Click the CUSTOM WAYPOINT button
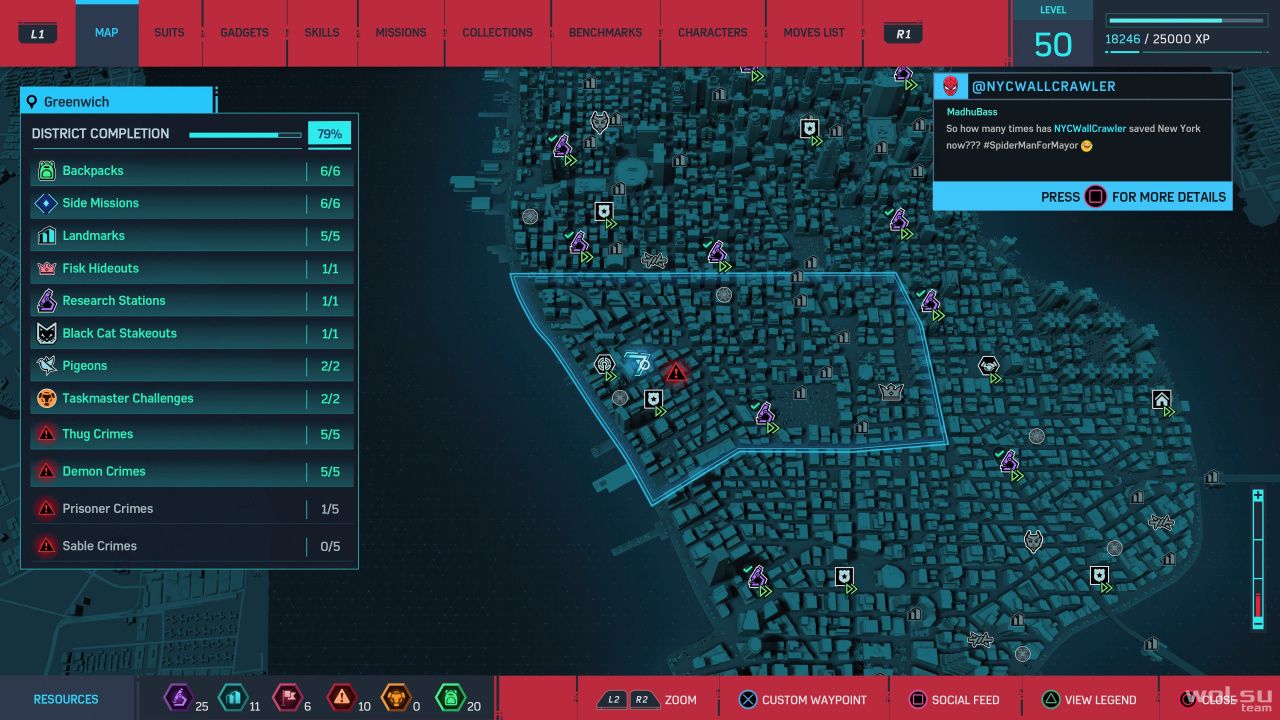This screenshot has height=720, width=1280. tap(802, 700)
